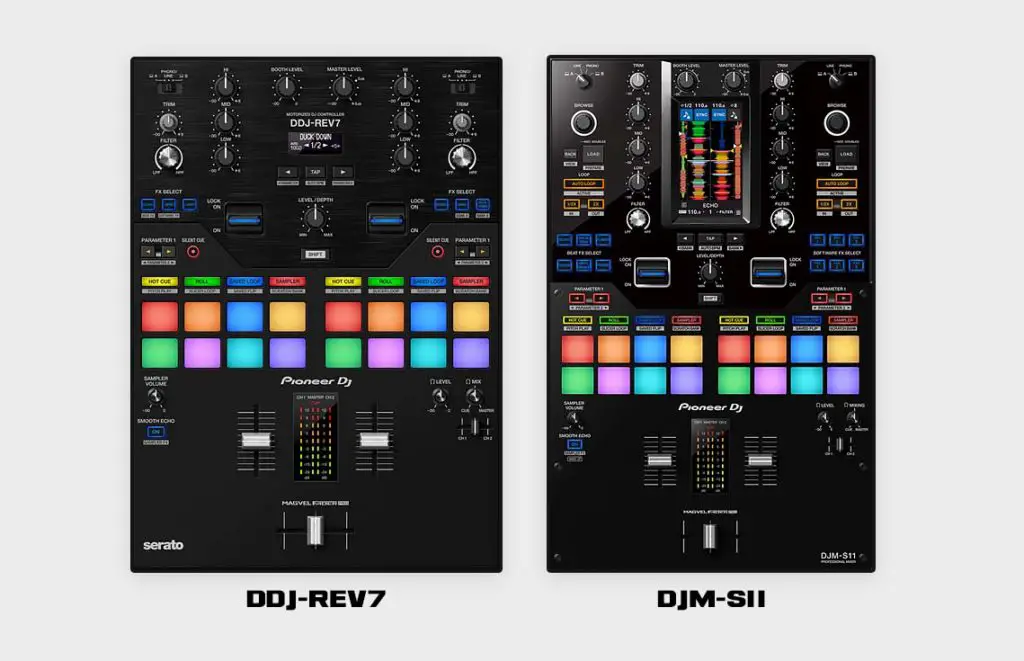Image resolution: width=1024 pixels, height=661 pixels.
Task: Click the LEVEL/DEPTH knob on DJM-S11
Action: [x=710, y=272]
